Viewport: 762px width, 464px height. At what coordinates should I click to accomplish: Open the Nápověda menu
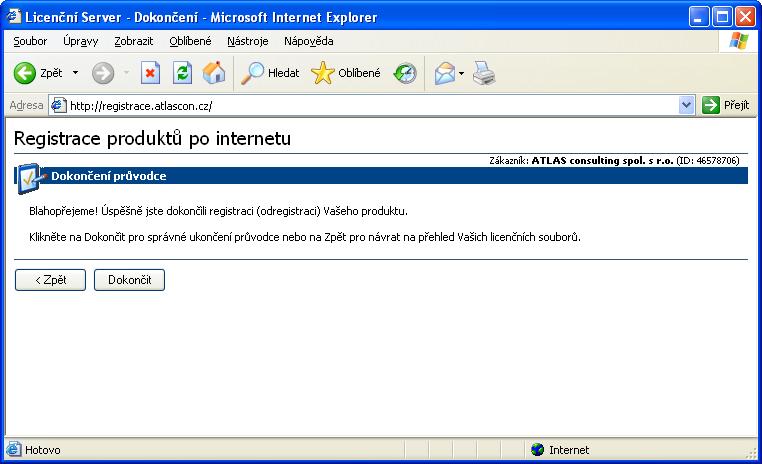pos(309,41)
